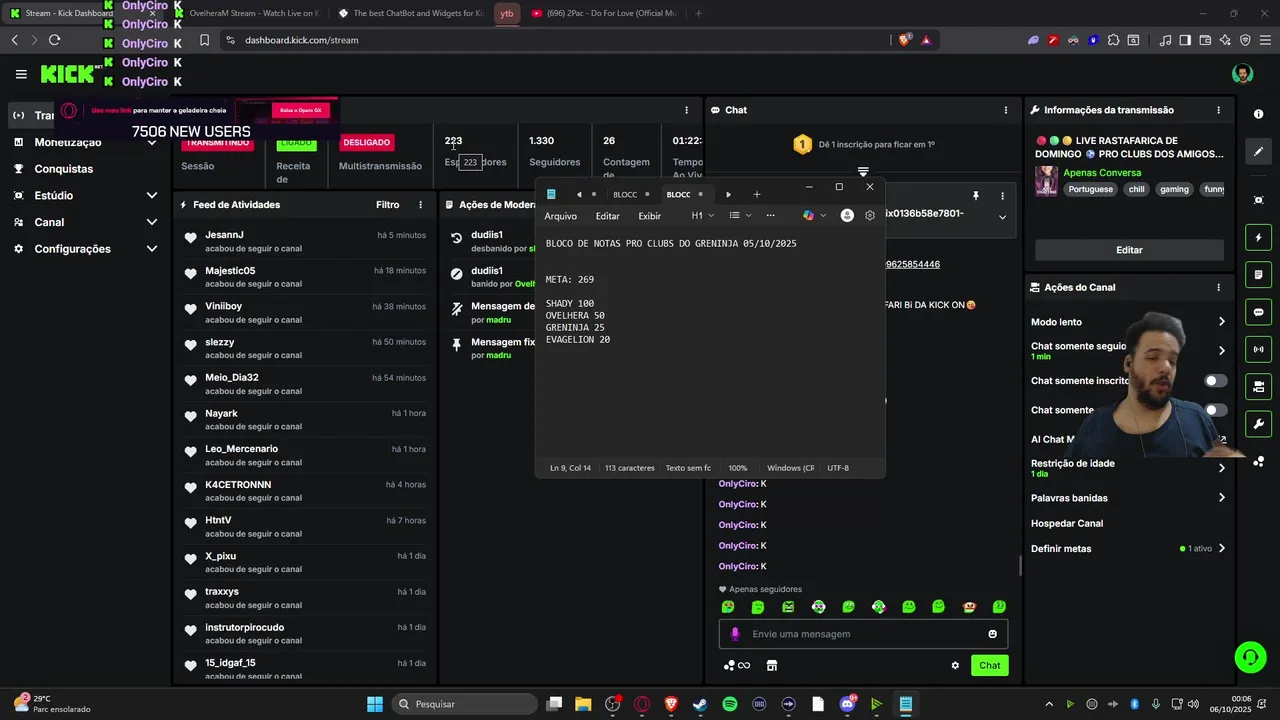Open the Conquistas sidebar item
The height and width of the screenshot is (720, 1280).
coord(63,169)
